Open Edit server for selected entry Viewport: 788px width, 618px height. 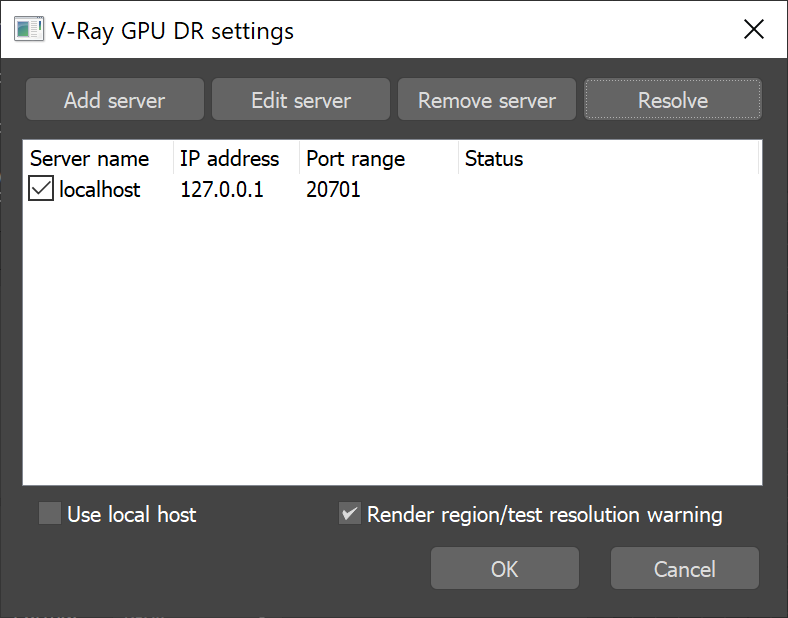pyautogui.click(x=301, y=99)
